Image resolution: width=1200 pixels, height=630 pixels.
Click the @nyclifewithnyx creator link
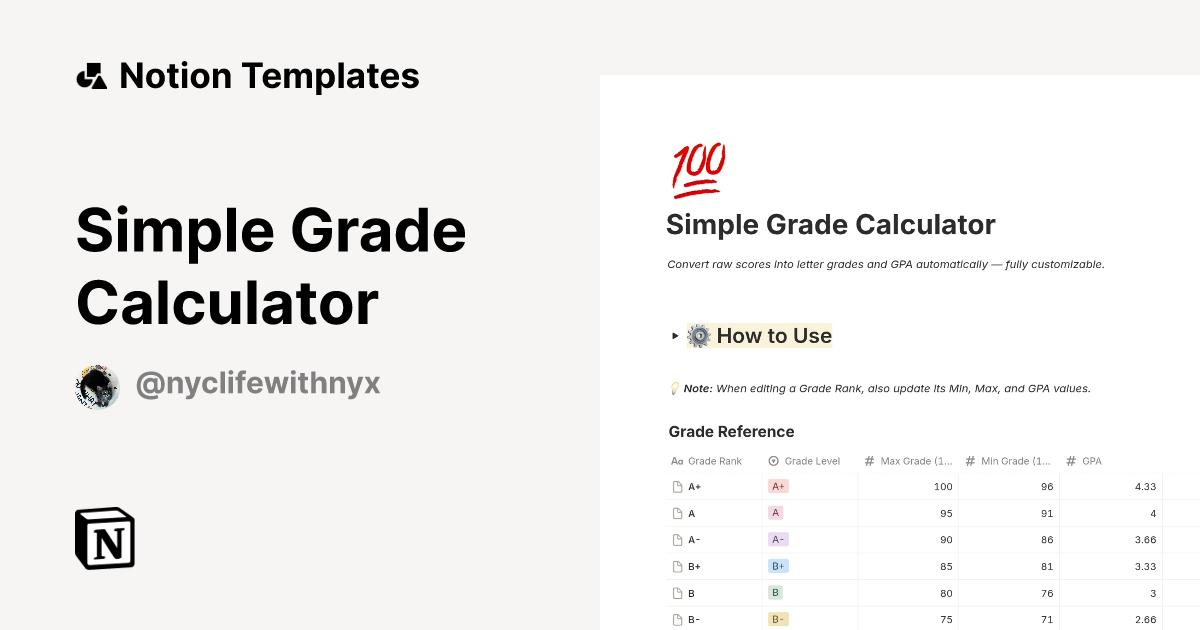click(257, 382)
